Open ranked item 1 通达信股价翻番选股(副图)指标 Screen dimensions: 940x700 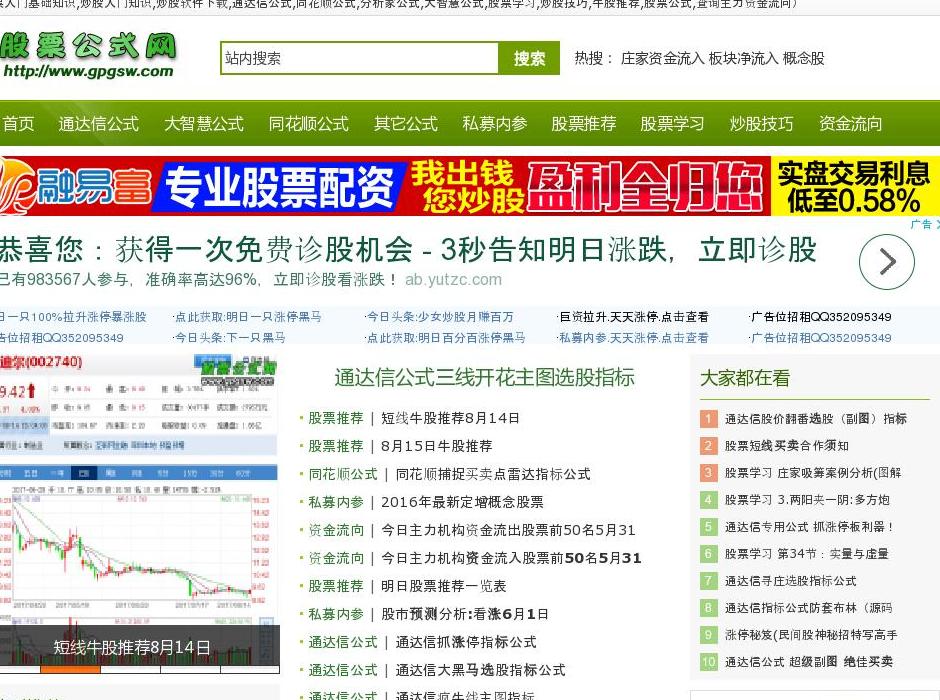[x=815, y=419]
